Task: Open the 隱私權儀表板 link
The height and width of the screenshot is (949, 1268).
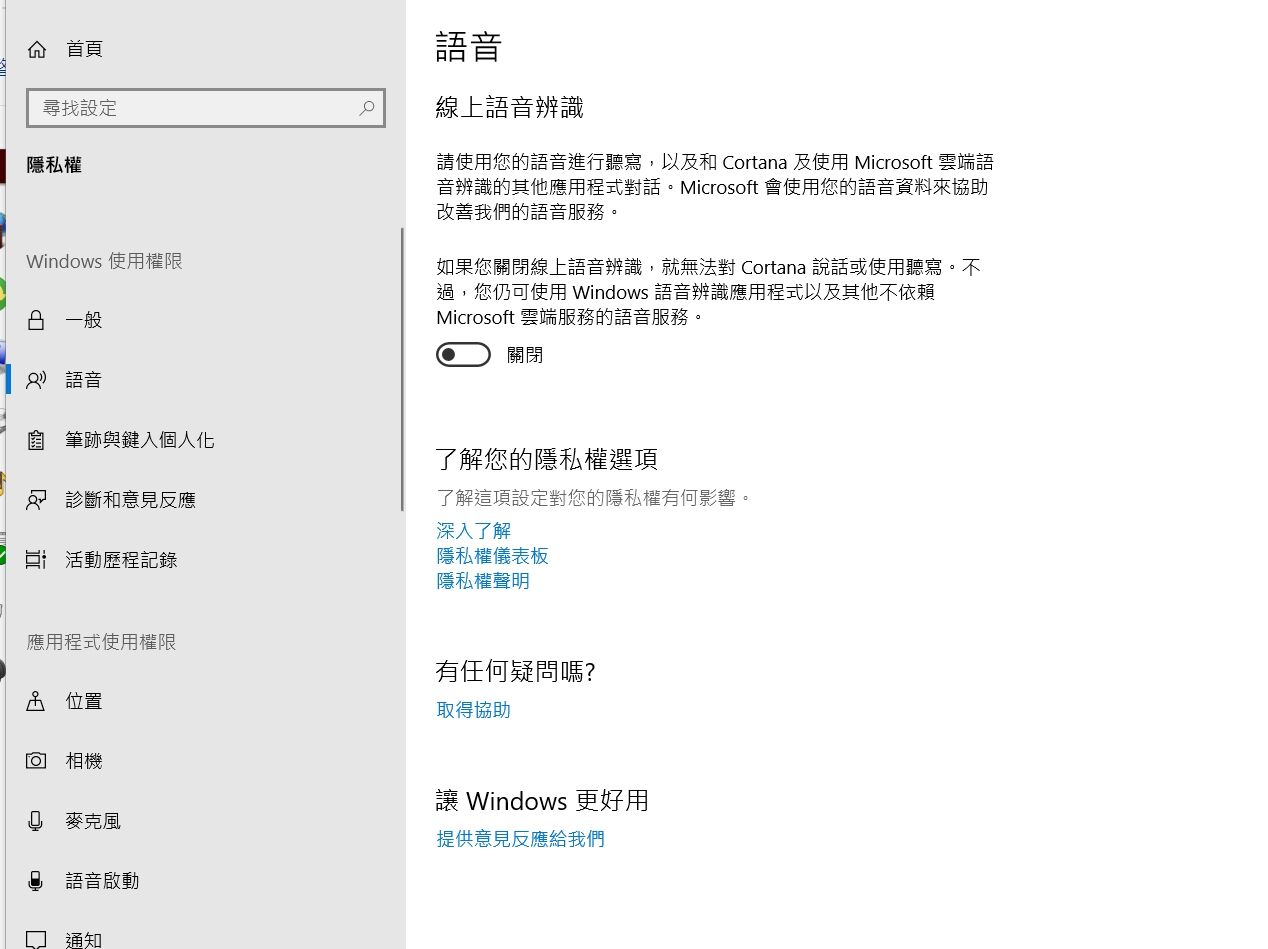Action: (493, 556)
